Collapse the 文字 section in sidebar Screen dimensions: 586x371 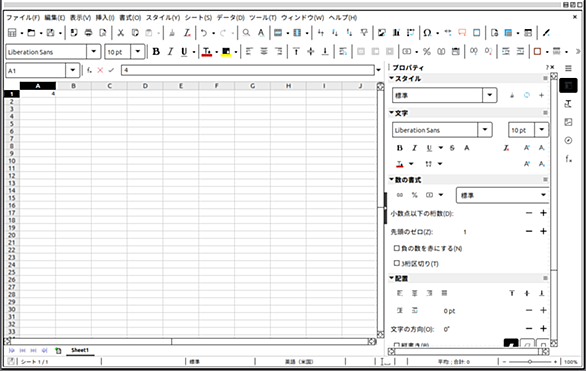pos(392,112)
